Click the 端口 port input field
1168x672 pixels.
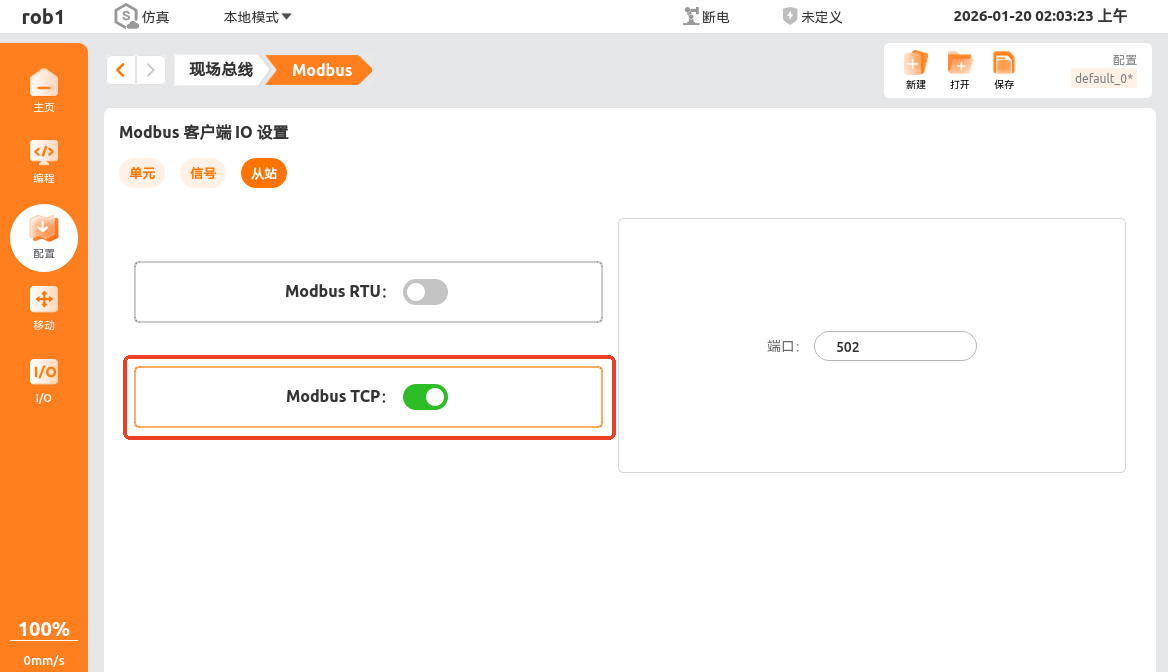(x=894, y=347)
